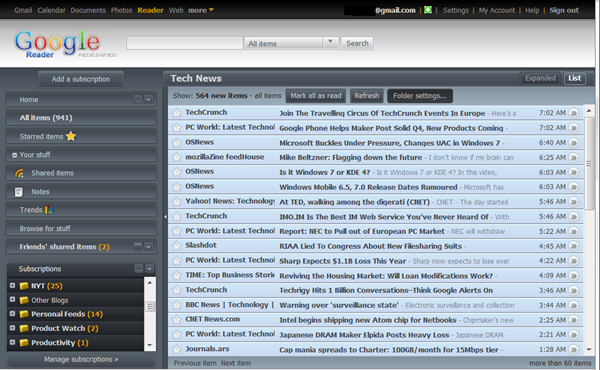Image resolution: width=600 pixels, height=370 pixels.
Task: Minimize the Friends' shared items section
Action: [138, 246]
